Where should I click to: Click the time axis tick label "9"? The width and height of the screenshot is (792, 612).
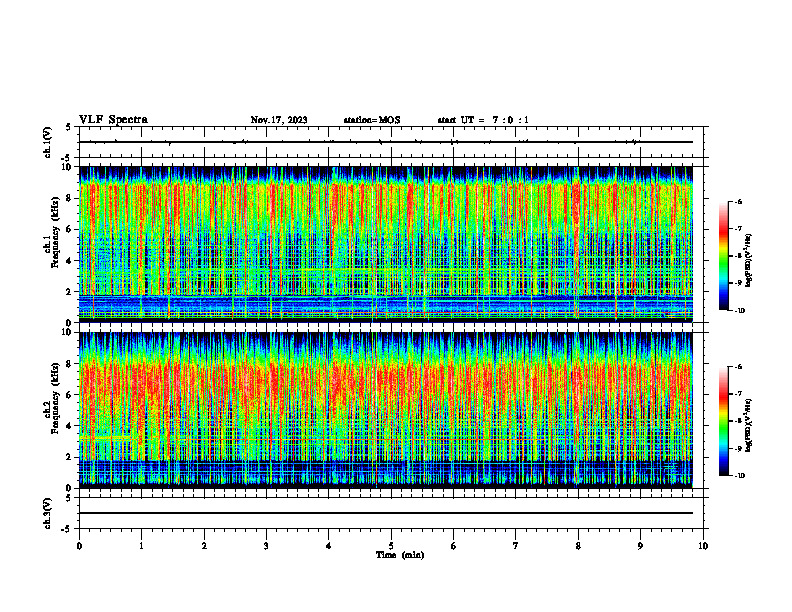tap(640, 546)
